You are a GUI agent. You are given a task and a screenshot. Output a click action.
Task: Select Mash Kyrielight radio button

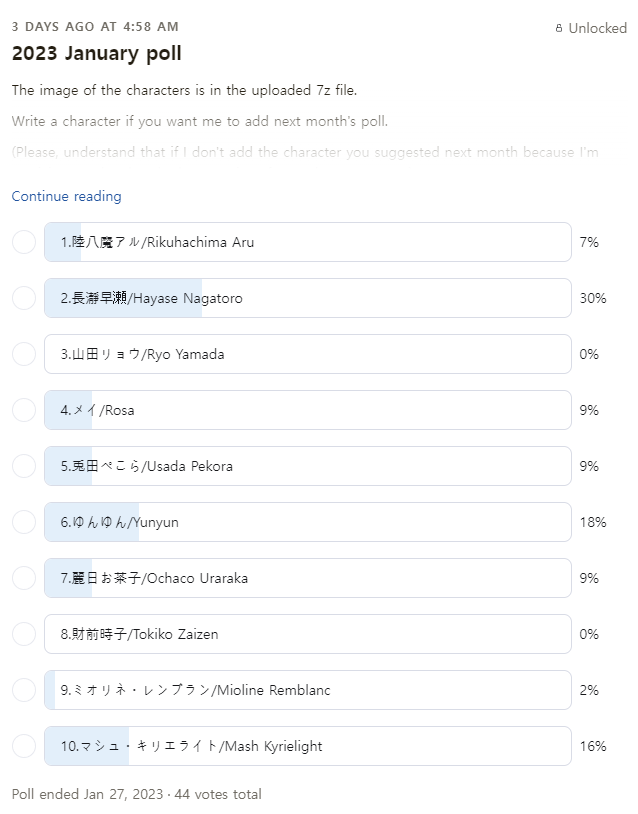[x=24, y=746]
